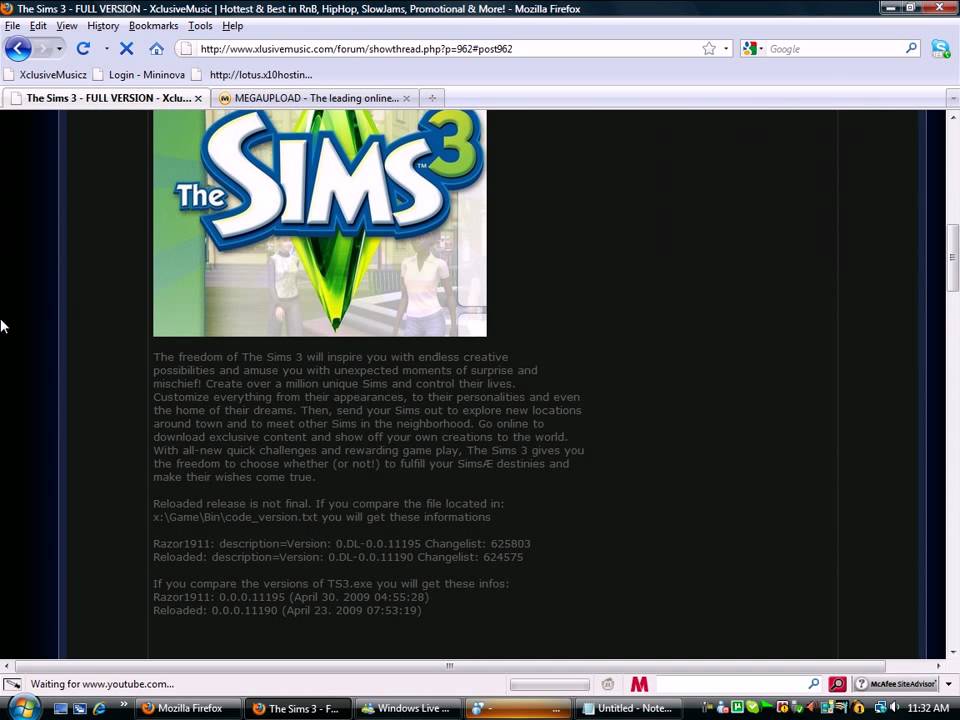This screenshot has height=720, width=960.
Task: Click the Windows Start orb
Action: click(24, 708)
